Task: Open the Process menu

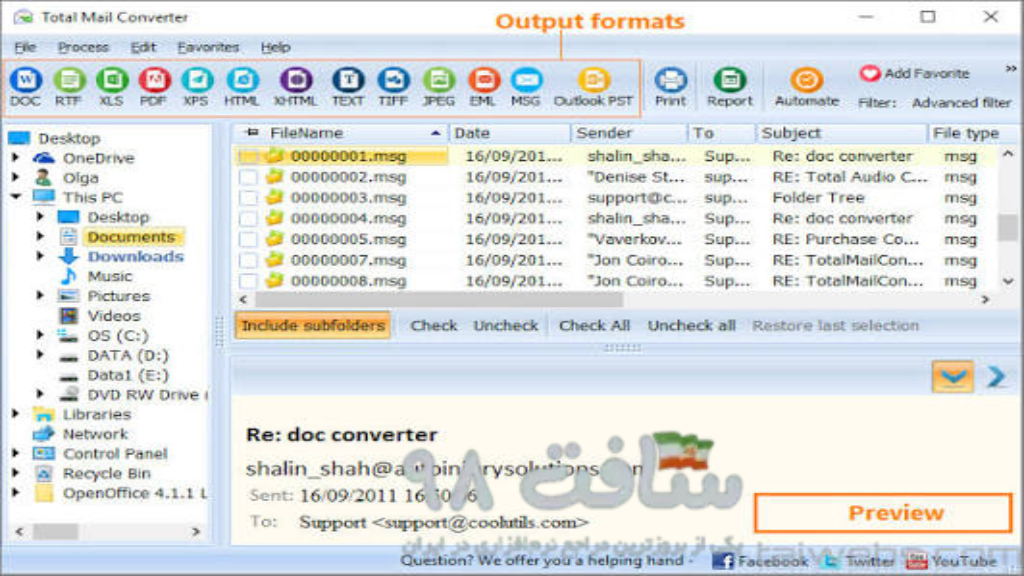Action: coord(83,47)
